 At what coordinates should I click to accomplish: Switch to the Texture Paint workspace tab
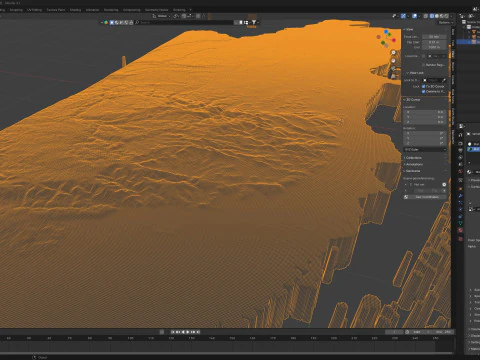[x=56, y=10]
